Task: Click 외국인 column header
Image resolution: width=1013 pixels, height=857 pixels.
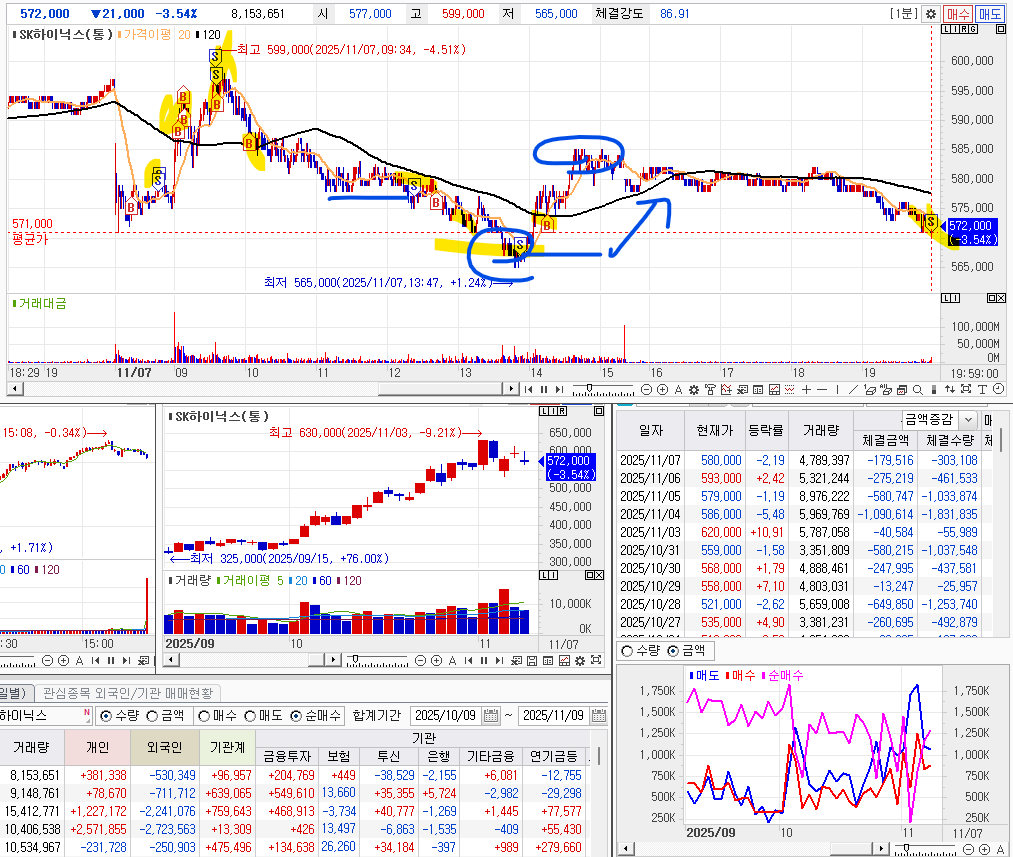Action: [165, 748]
